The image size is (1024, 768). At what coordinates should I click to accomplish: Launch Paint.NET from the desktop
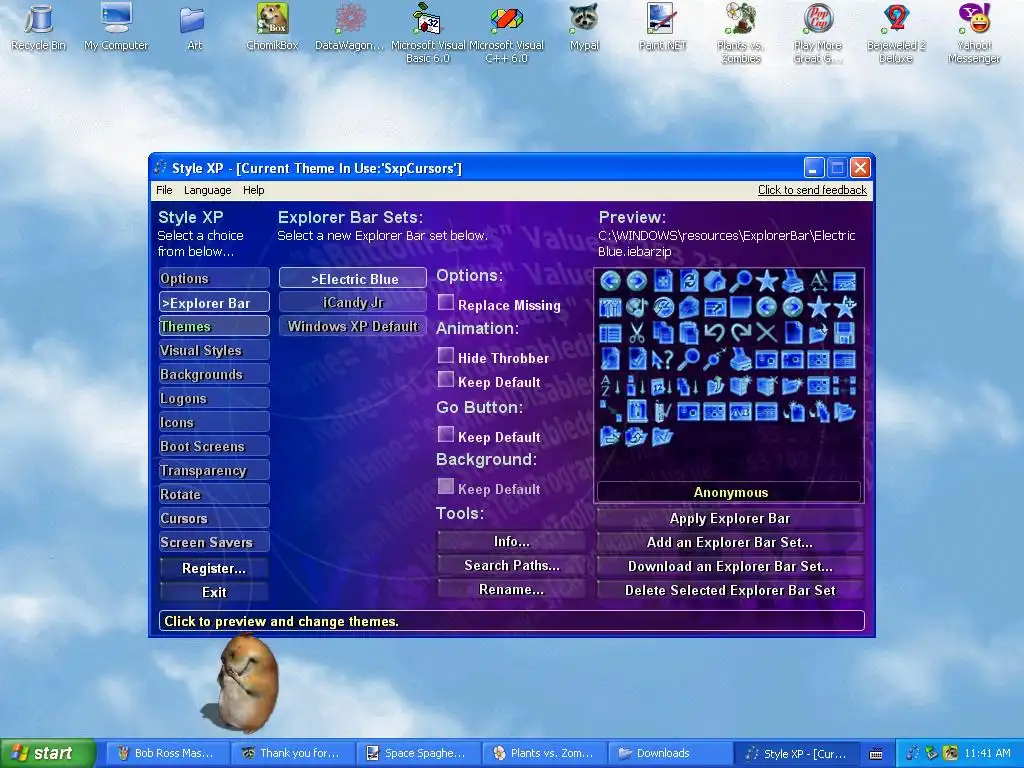click(662, 26)
